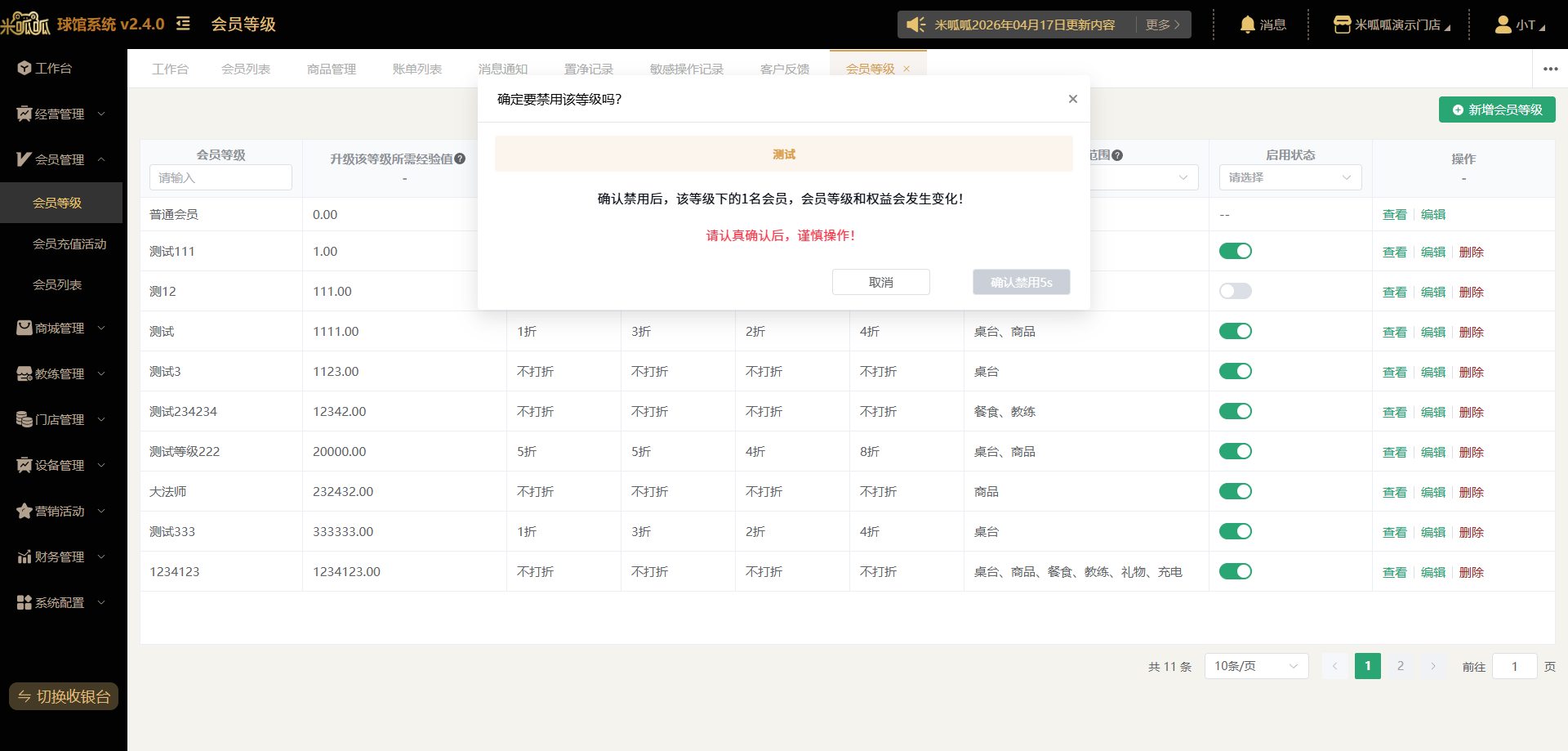Open the 10条/页 page size dropdown
Viewport: 1568px width, 751px height.
coord(1256,666)
